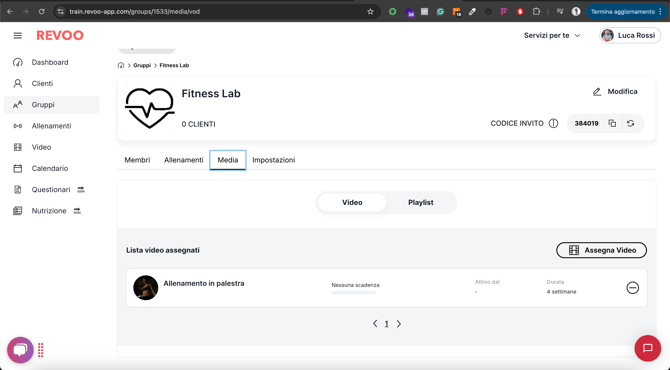Go to next page with right chevron
Image resolution: width=670 pixels, height=370 pixels.
(399, 324)
